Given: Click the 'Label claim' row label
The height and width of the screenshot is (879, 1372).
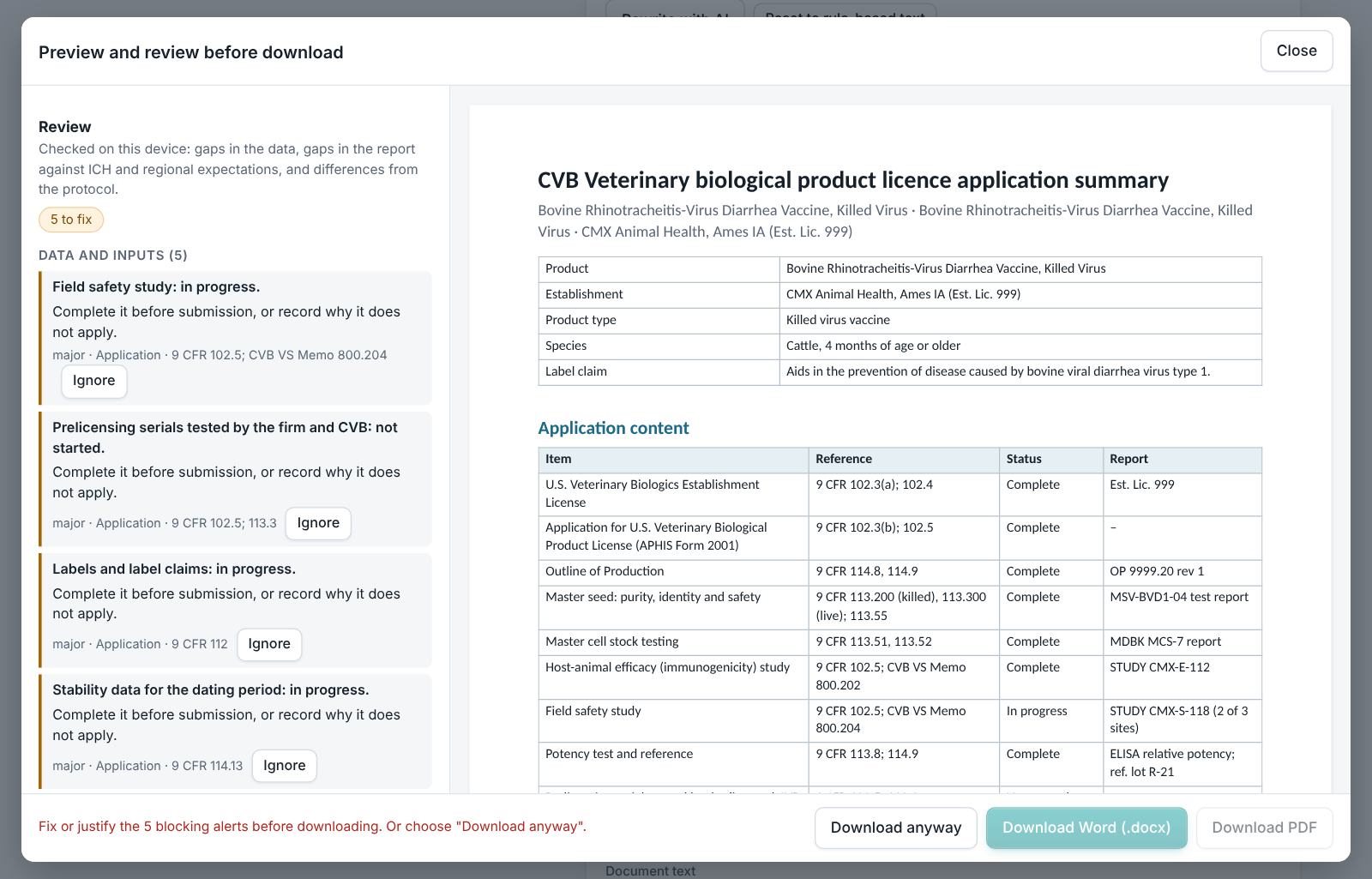Looking at the screenshot, I should point(659,371).
